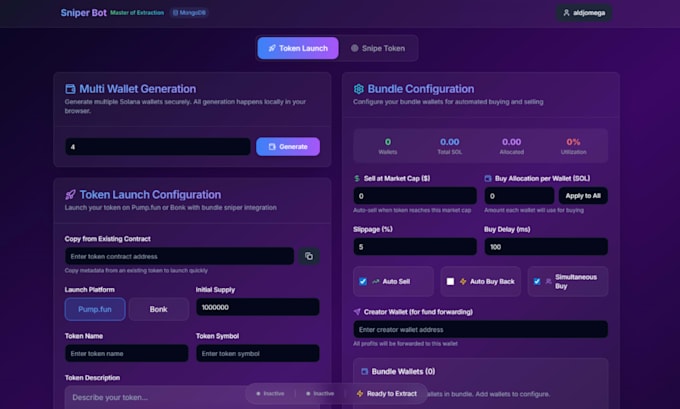
Task: Open the Token Launch tab
Action: (298, 48)
